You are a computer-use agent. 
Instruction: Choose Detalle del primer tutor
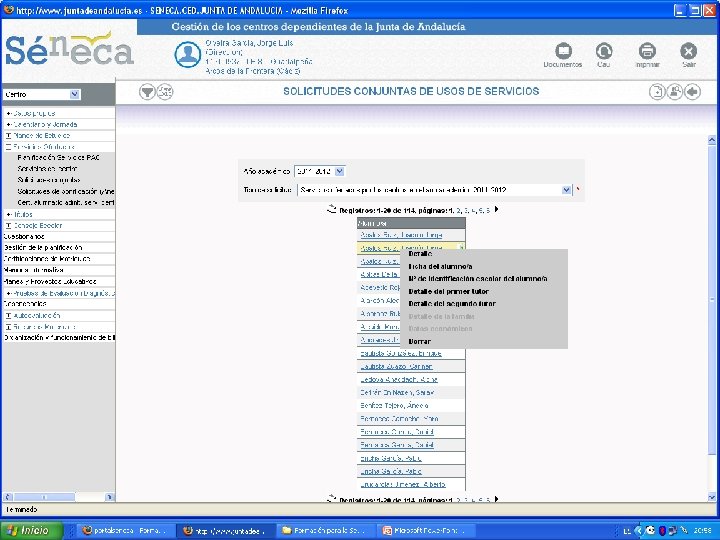448,291
